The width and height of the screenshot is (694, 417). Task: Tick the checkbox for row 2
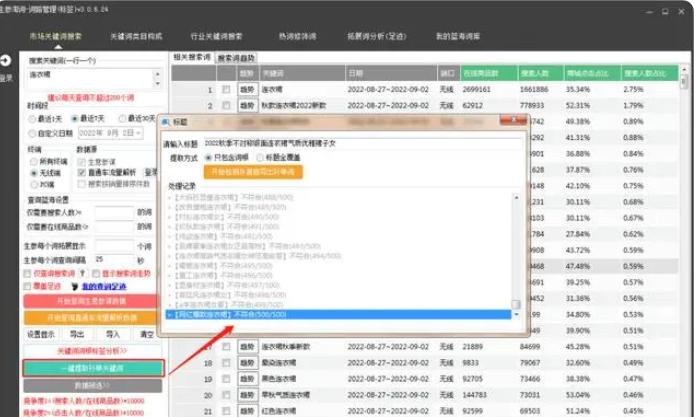226,105
